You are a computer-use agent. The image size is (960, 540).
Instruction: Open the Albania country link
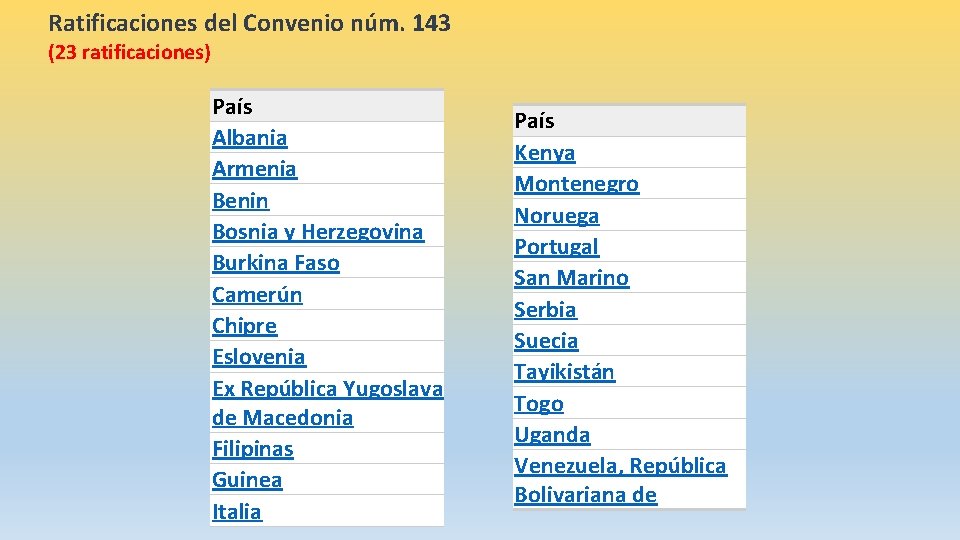pyautogui.click(x=249, y=138)
